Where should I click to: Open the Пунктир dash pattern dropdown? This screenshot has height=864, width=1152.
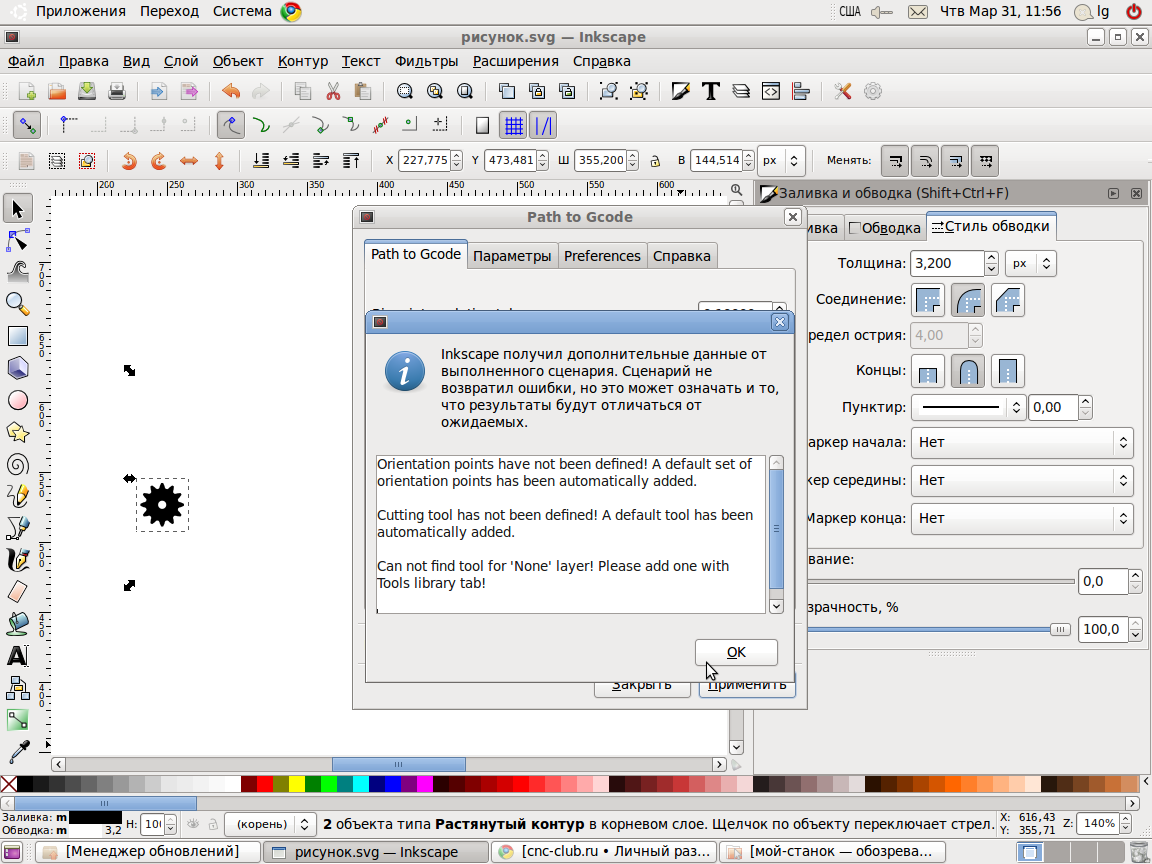point(968,407)
